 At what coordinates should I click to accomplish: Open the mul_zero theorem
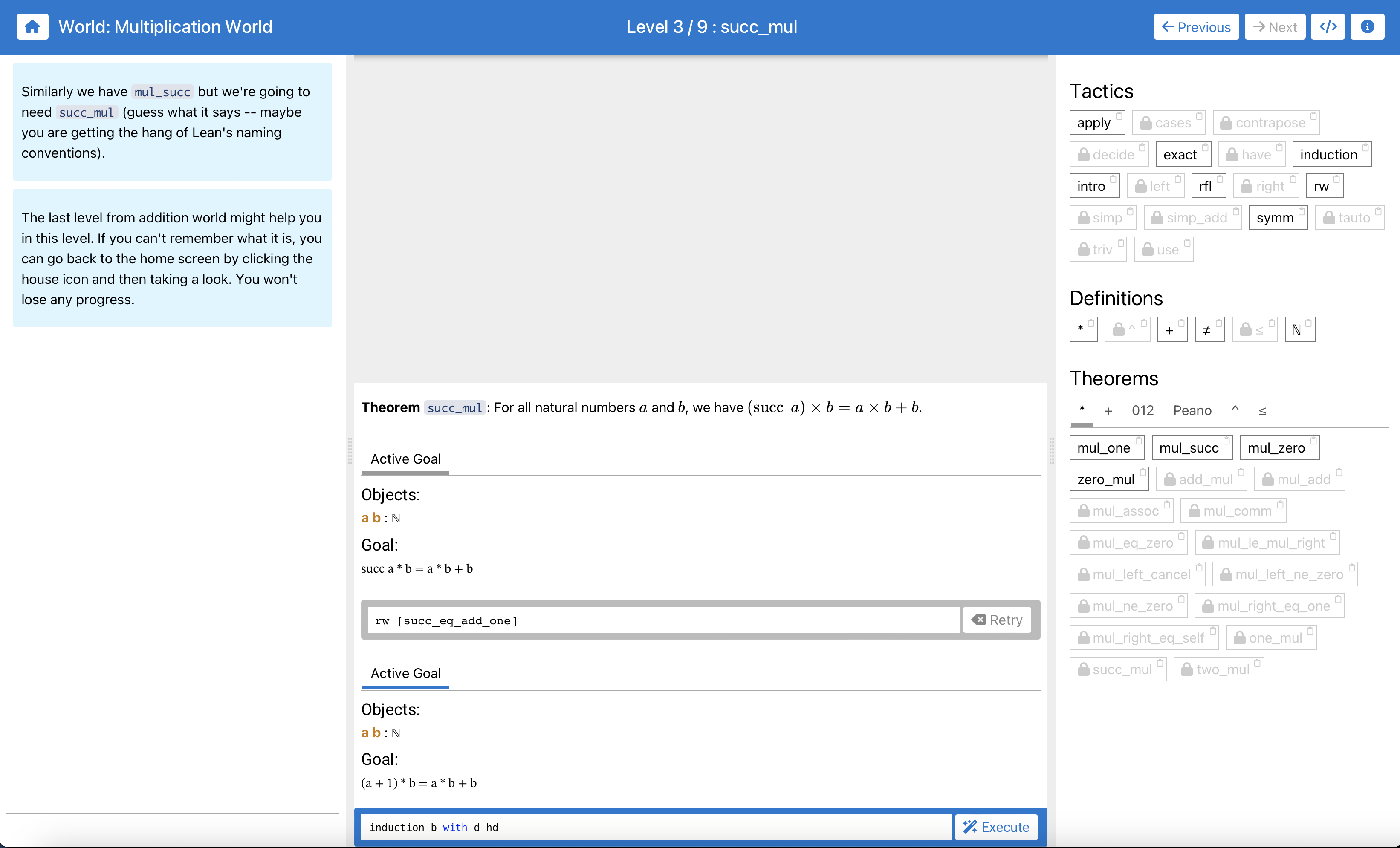point(1279,447)
